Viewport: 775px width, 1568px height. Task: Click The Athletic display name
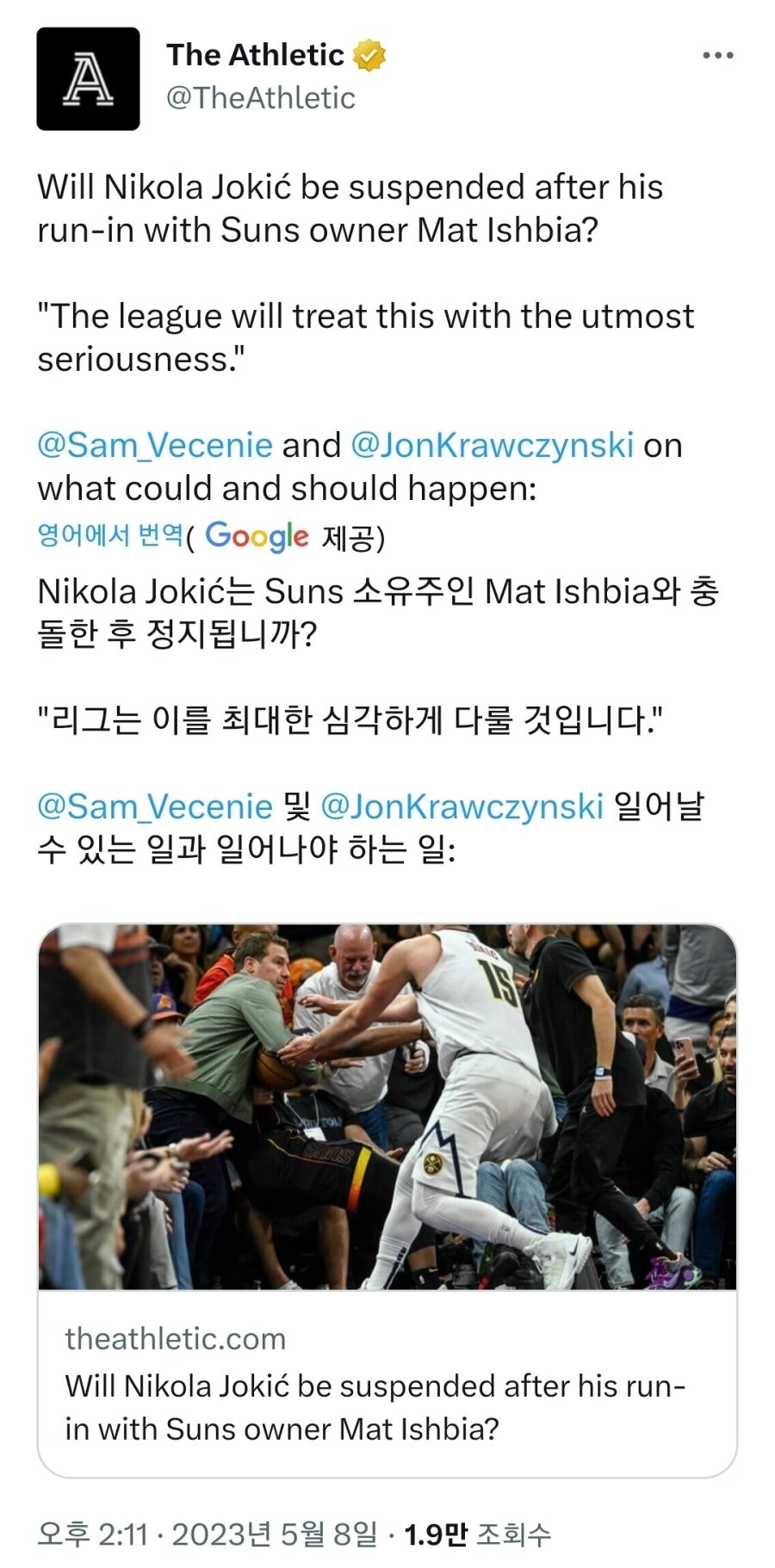(x=255, y=55)
